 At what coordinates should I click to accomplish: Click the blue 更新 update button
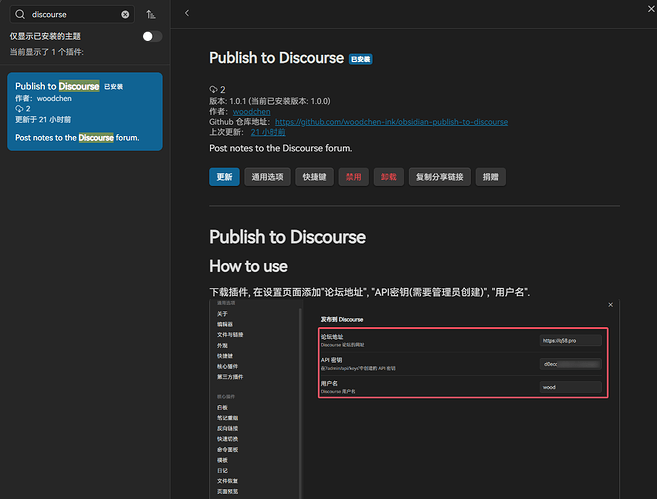[224, 177]
